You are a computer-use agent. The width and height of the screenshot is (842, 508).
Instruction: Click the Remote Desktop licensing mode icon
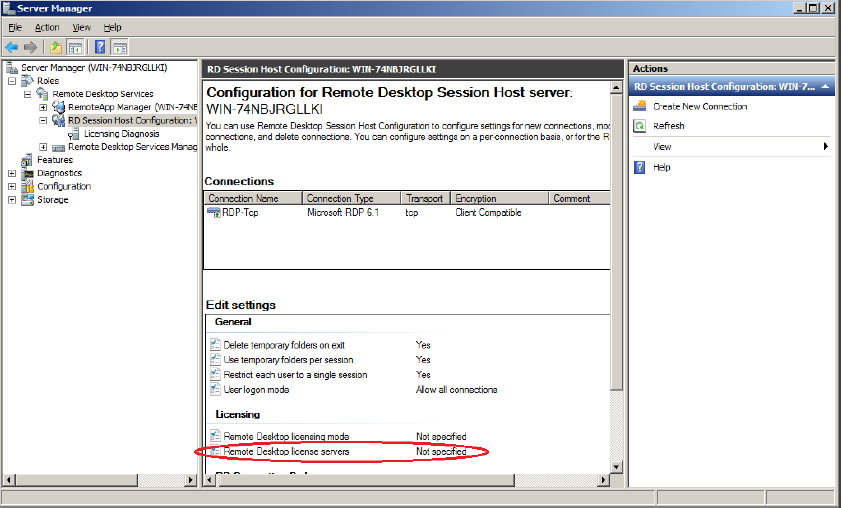pos(215,436)
